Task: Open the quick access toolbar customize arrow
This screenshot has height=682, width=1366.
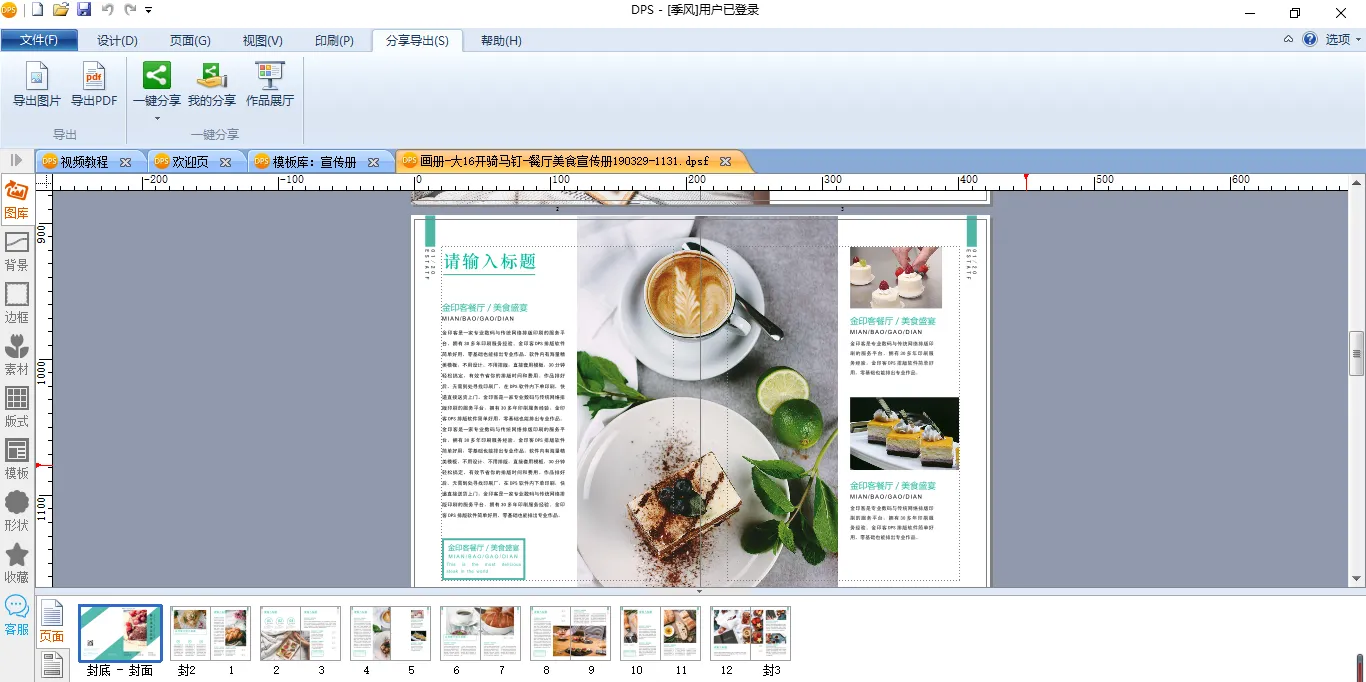Action: [149, 10]
